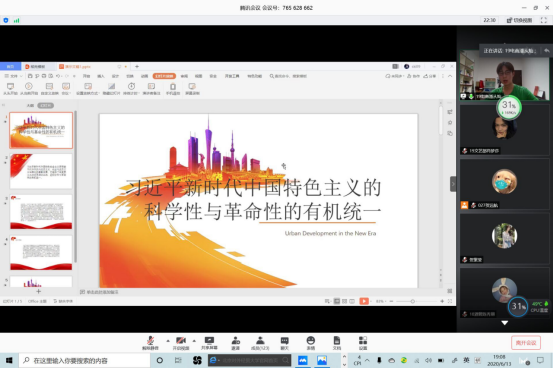Select the speaking participant's video thumbnail
The height and width of the screenshot is (369, 553).
point(504,75)
